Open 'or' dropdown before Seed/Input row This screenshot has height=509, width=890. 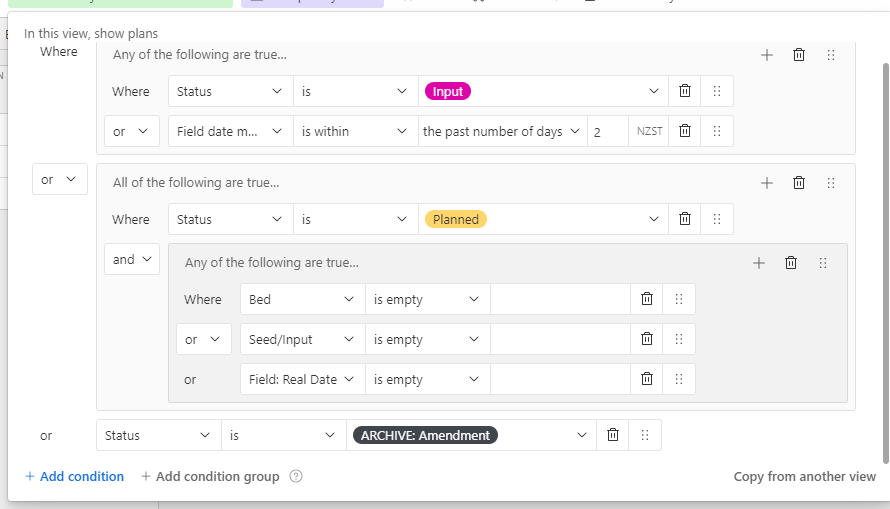204,339
